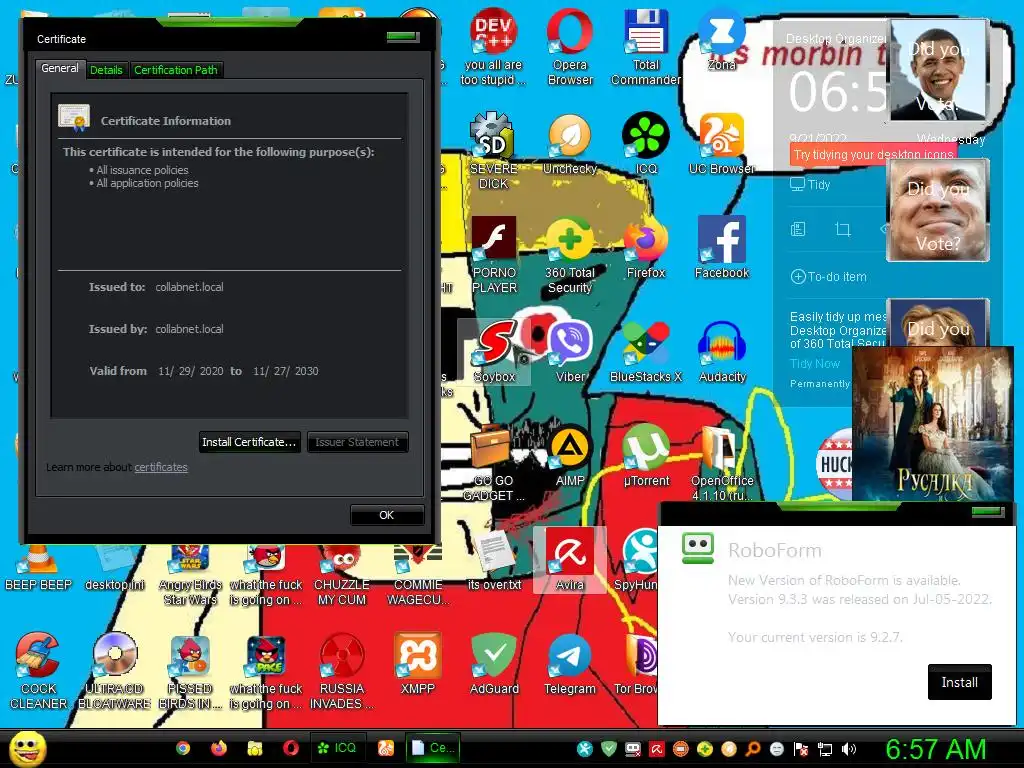1024x768 pixels.
Task: Launch Audacity desktop shortcut
Action: point(722,353)
